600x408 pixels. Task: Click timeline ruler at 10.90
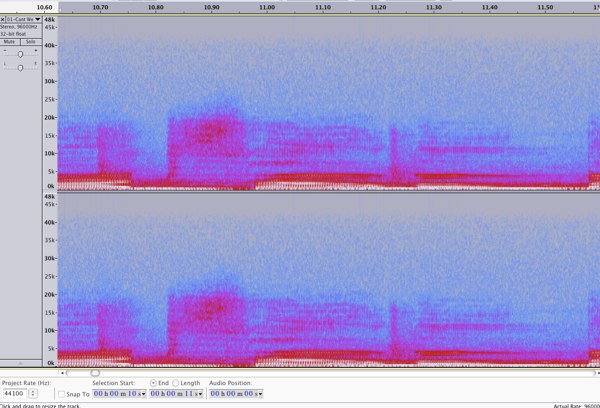coord(212,7)
